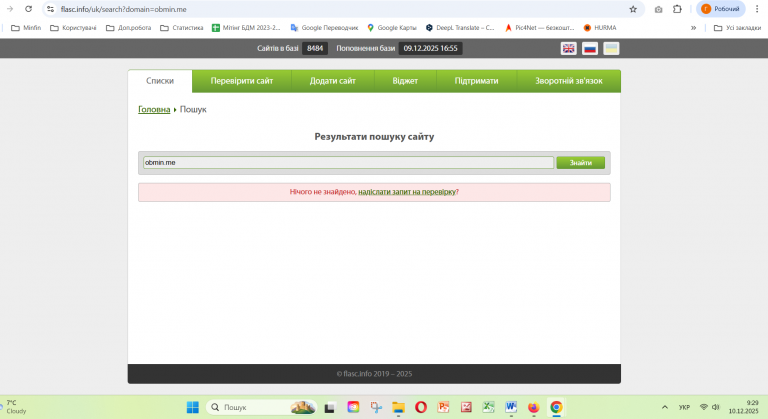Click the camera screenshot extension icon

pos(658,9)
